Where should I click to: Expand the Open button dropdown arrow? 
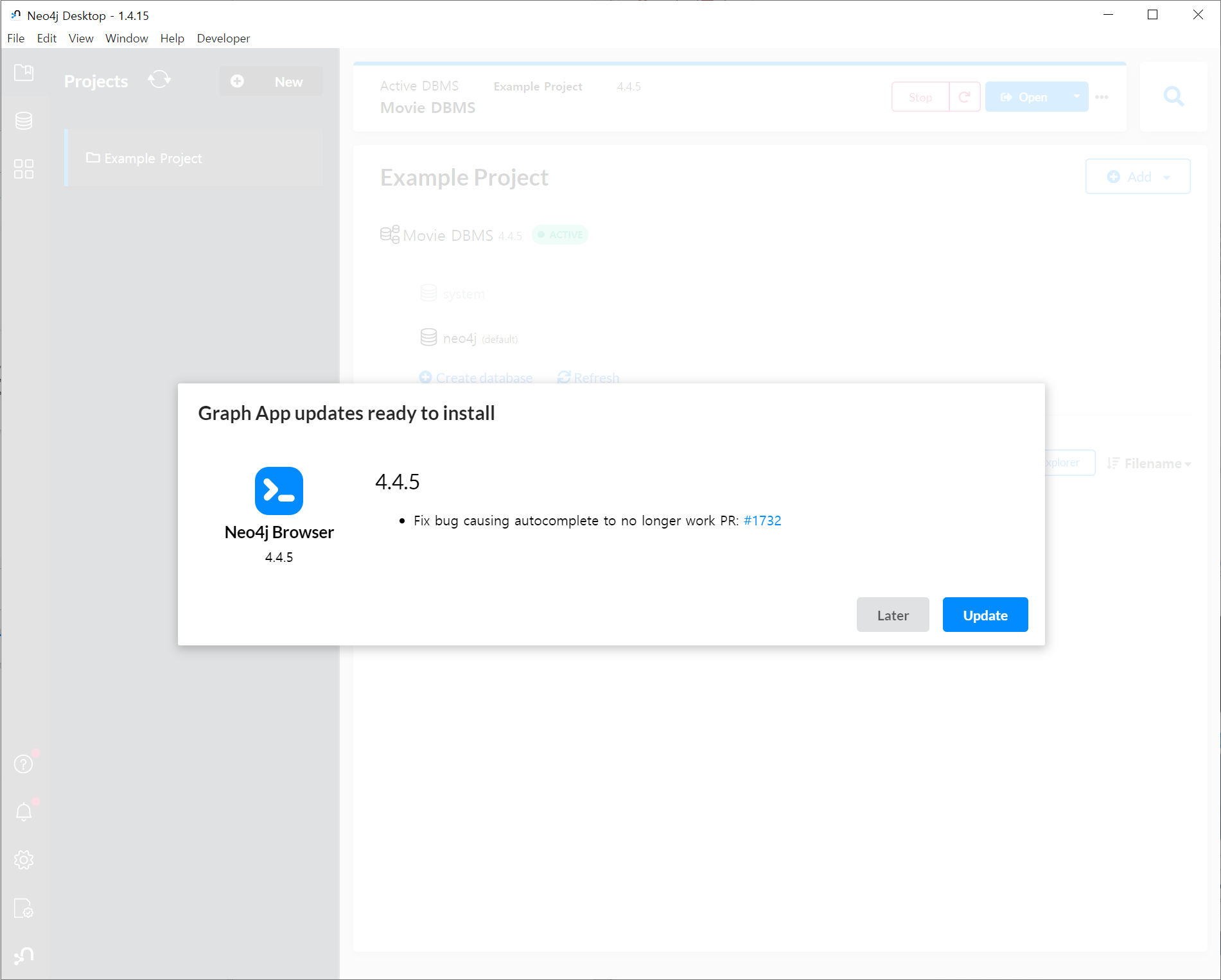tap(1076, 97)
